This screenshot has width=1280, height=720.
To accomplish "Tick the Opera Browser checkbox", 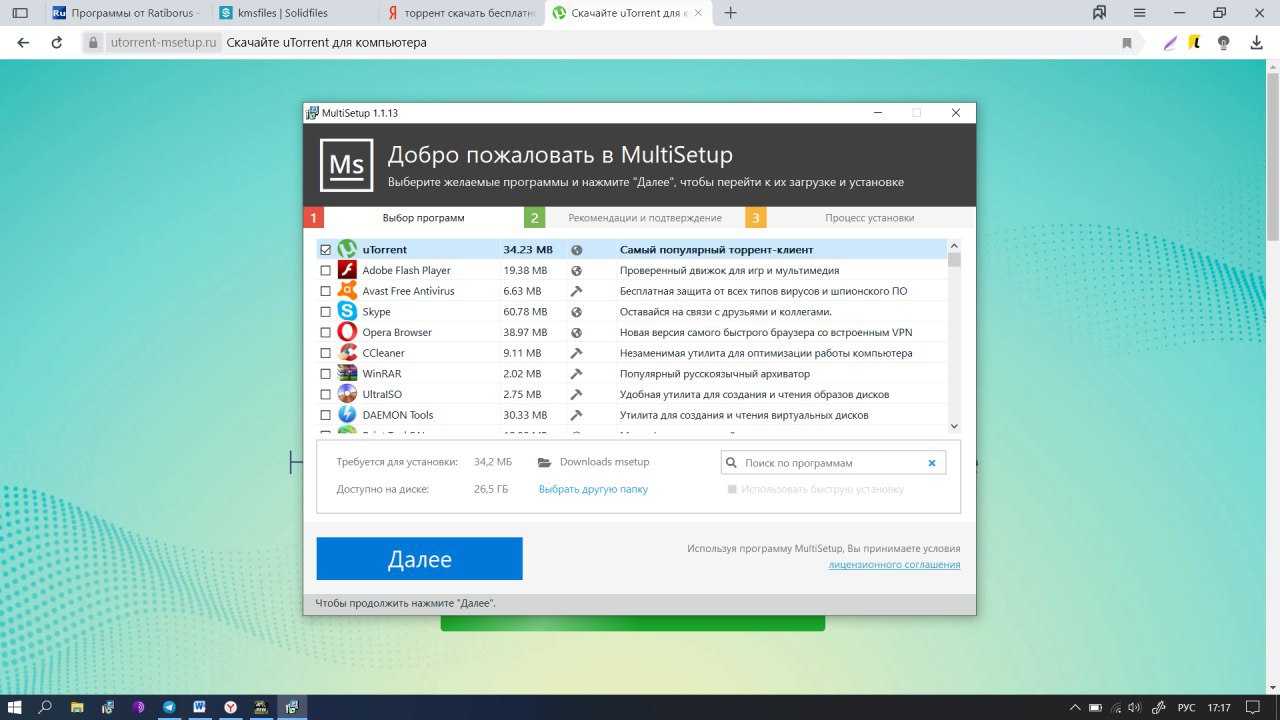I will (x=325, y=332).
